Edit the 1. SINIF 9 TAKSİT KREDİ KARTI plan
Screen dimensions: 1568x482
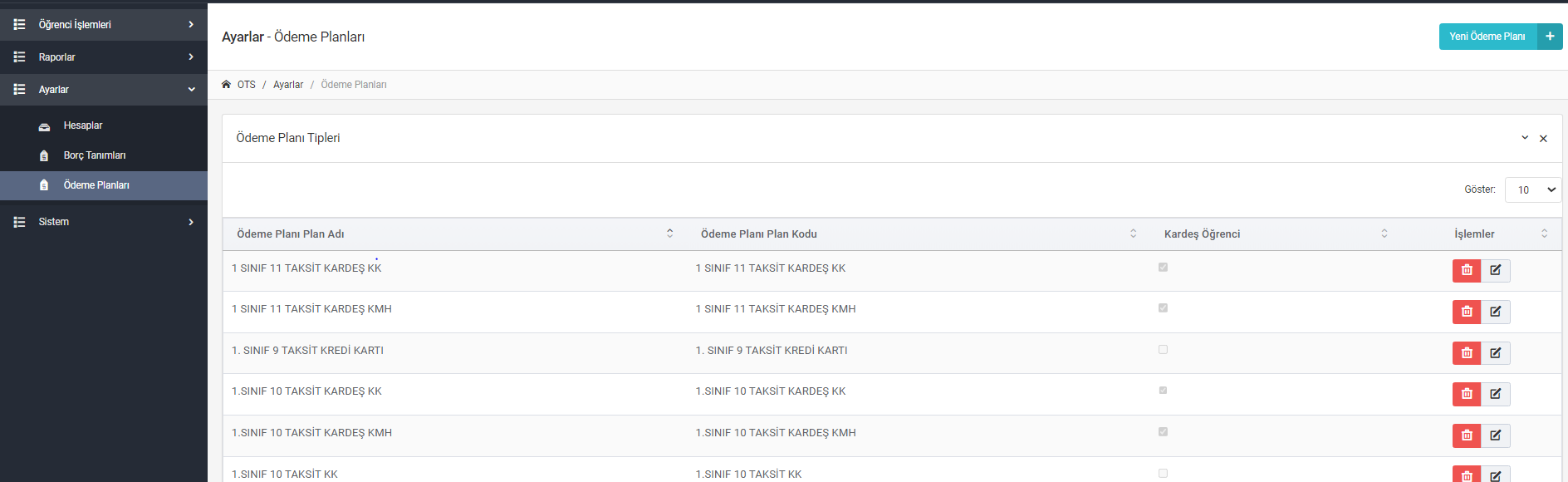1496,353
